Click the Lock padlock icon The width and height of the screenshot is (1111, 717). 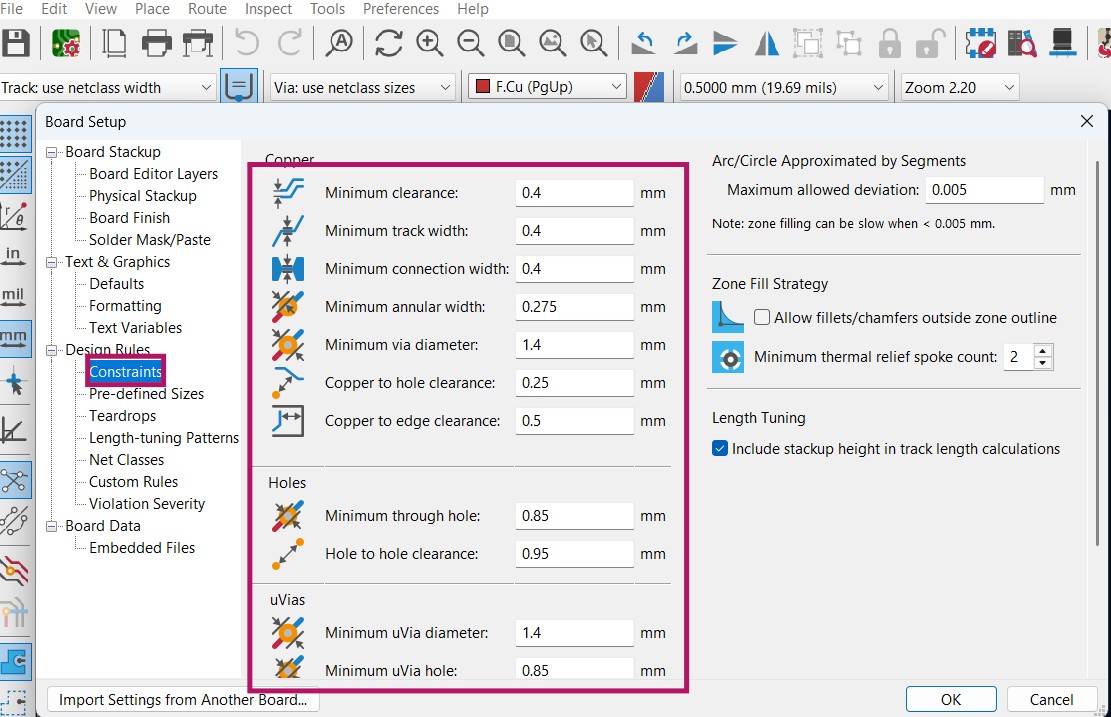point(890,44)
